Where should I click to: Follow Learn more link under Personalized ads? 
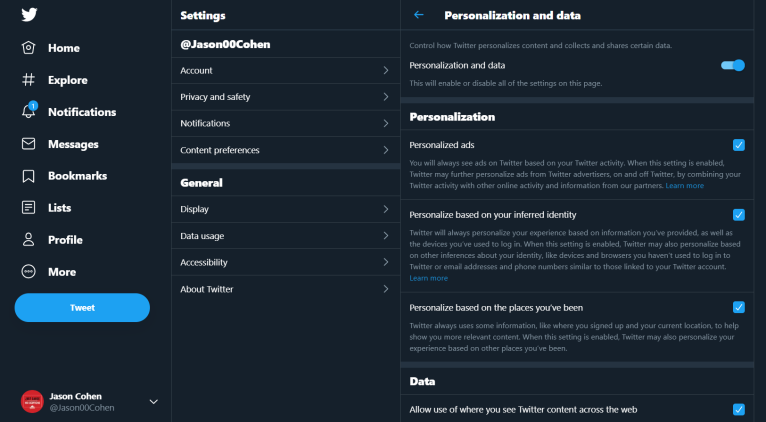coord(684,186)
